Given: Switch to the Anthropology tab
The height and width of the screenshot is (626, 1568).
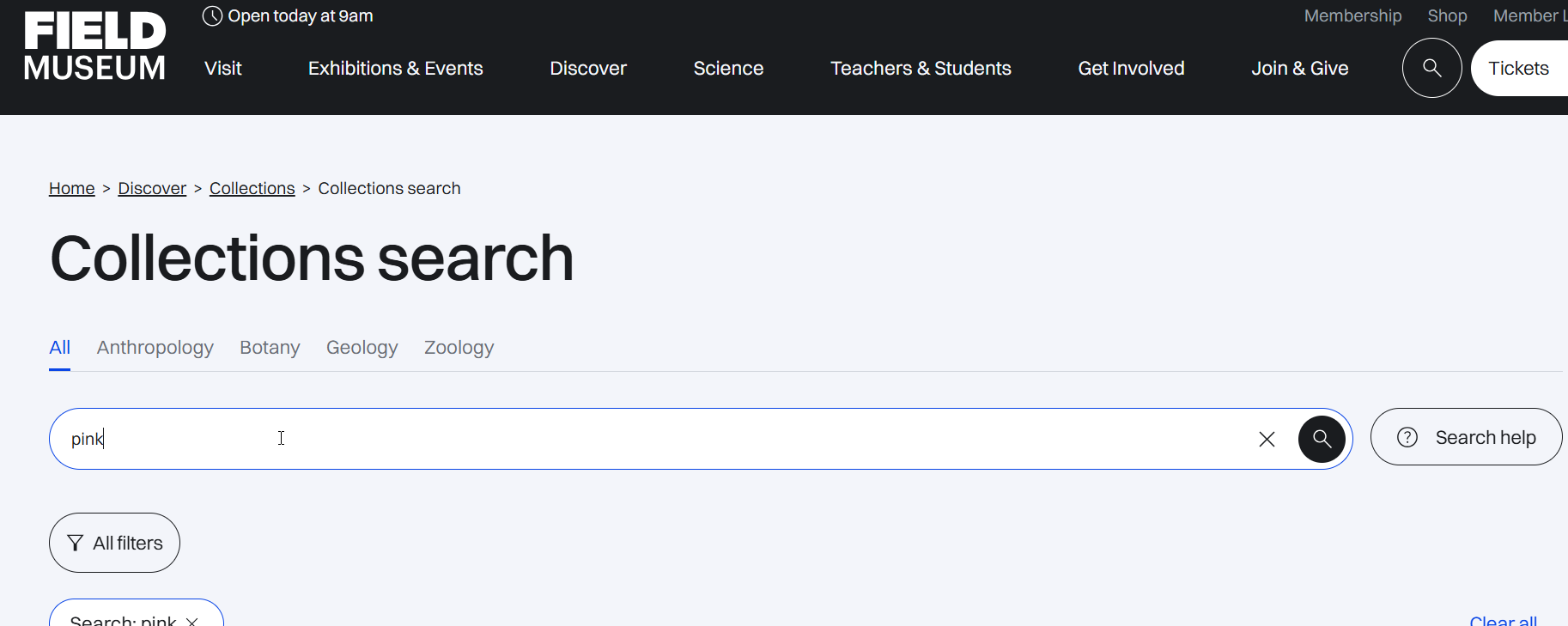Looking at the screenshot, I should (x=155, y=348).
